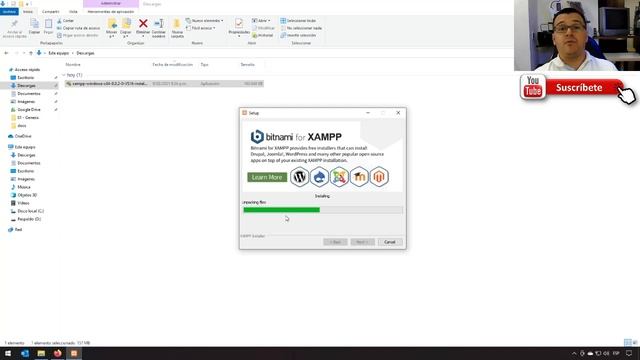
Task: Show hidden tray icons chevron
Action: pos(574,353)
